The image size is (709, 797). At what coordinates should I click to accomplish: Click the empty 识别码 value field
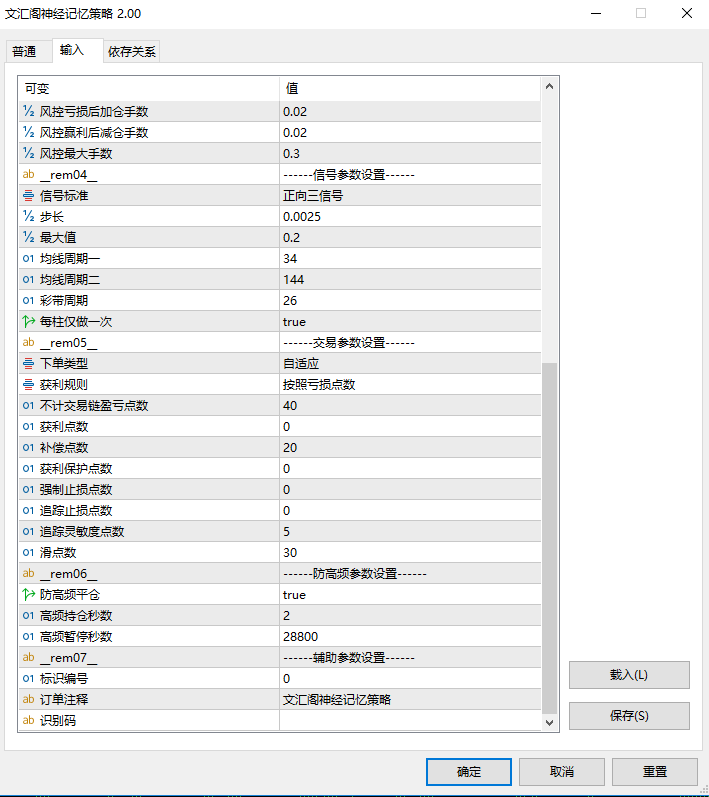409,721
